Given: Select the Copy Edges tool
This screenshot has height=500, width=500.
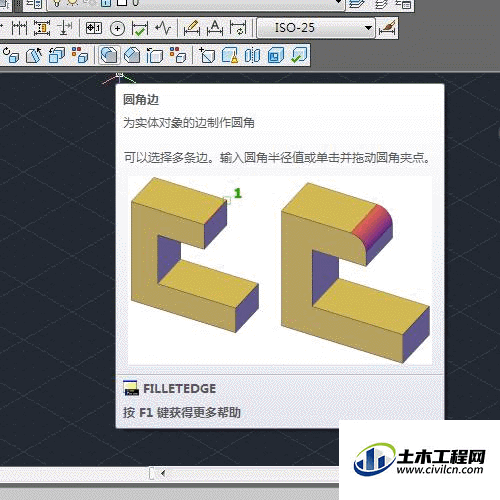Looking at the screenshot, I should coord(155,55).
